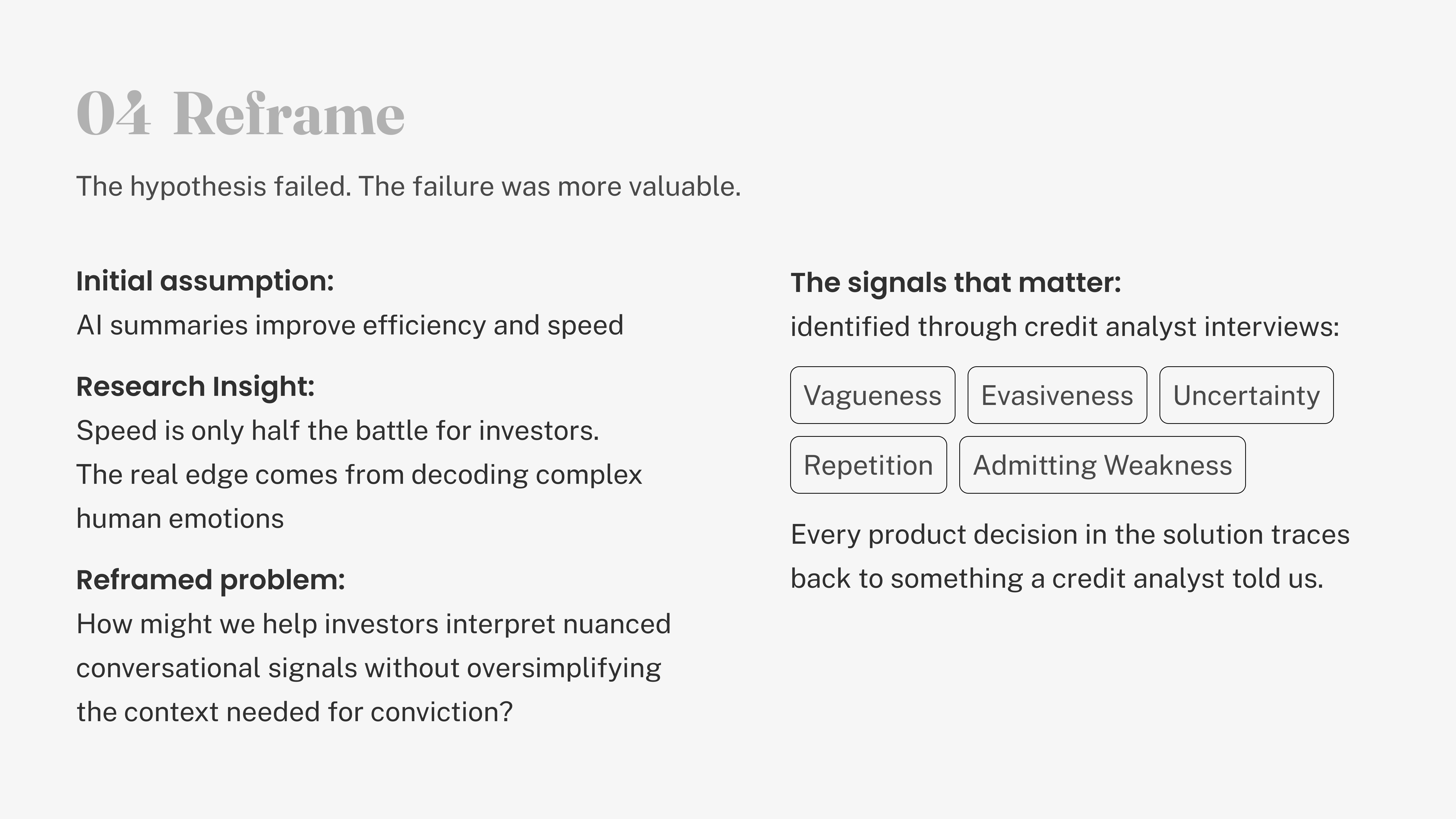Click the conversational signals line

(369, 668)
